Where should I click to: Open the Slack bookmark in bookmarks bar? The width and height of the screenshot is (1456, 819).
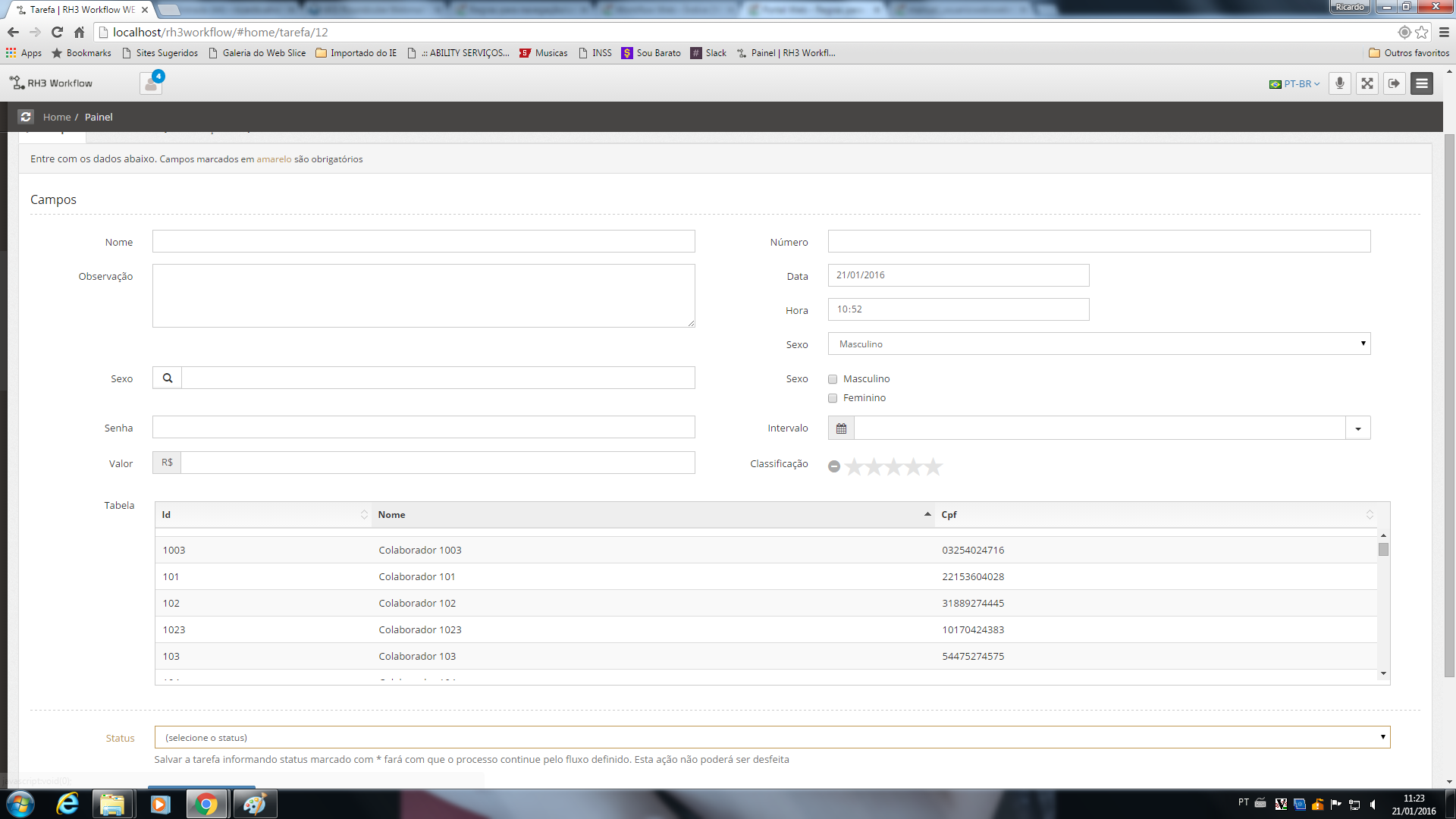point(708,53)
